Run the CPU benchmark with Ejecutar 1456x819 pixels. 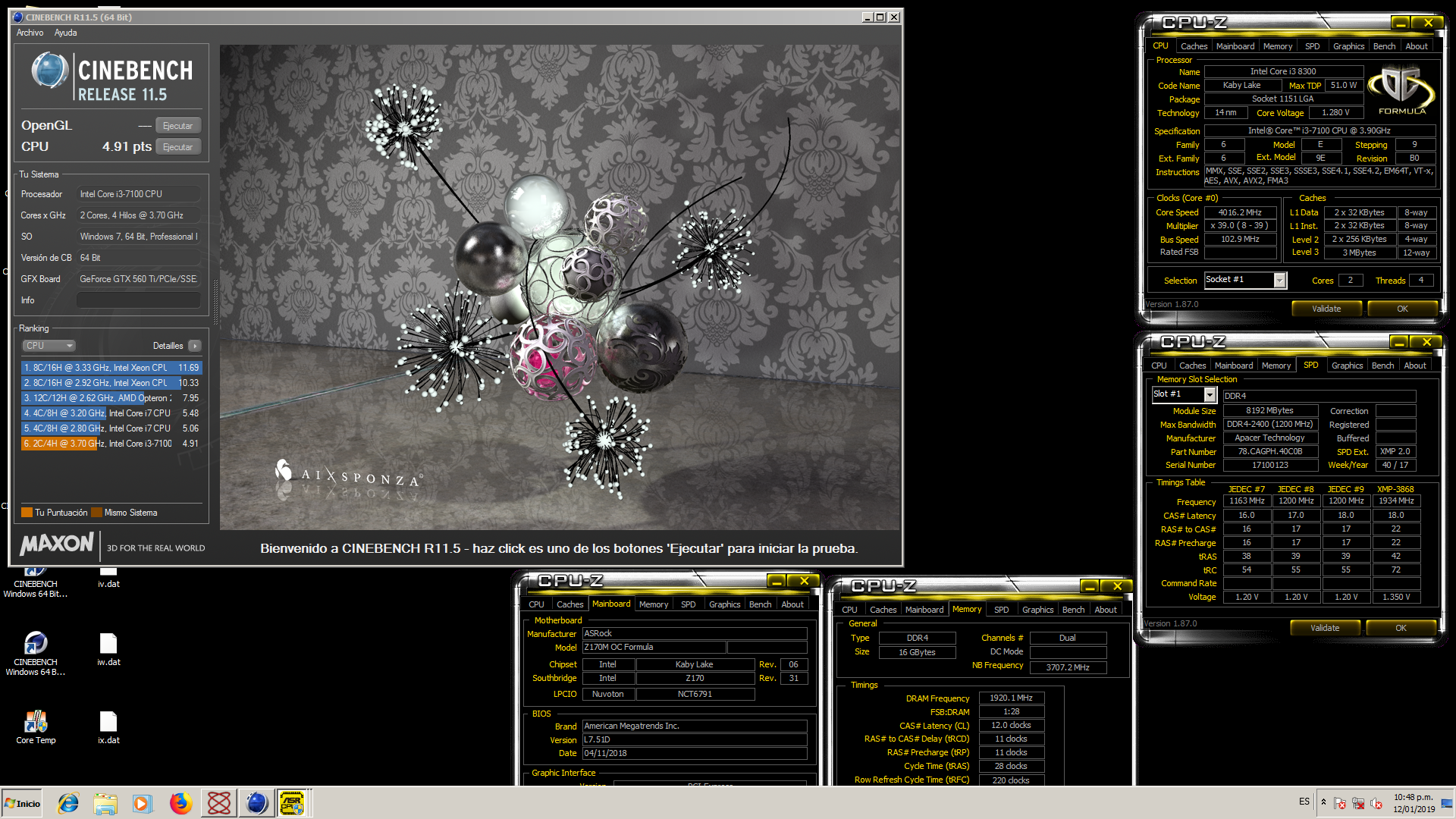coord(178,147)
